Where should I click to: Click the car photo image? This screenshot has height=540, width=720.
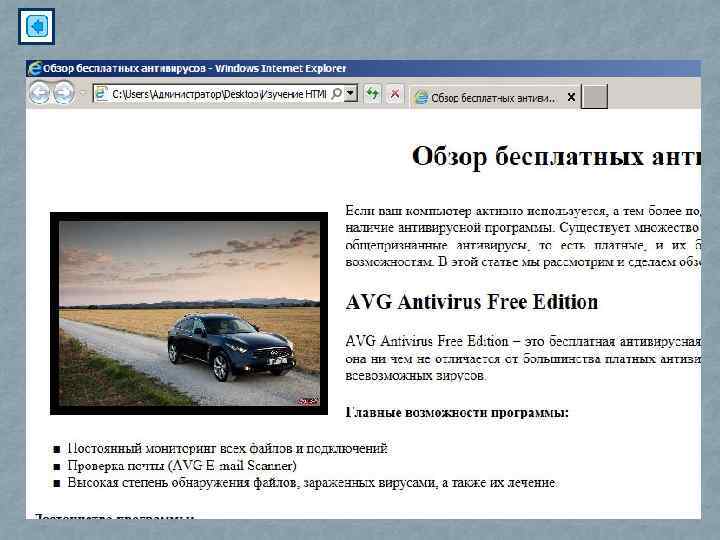(x=189, y=313)
